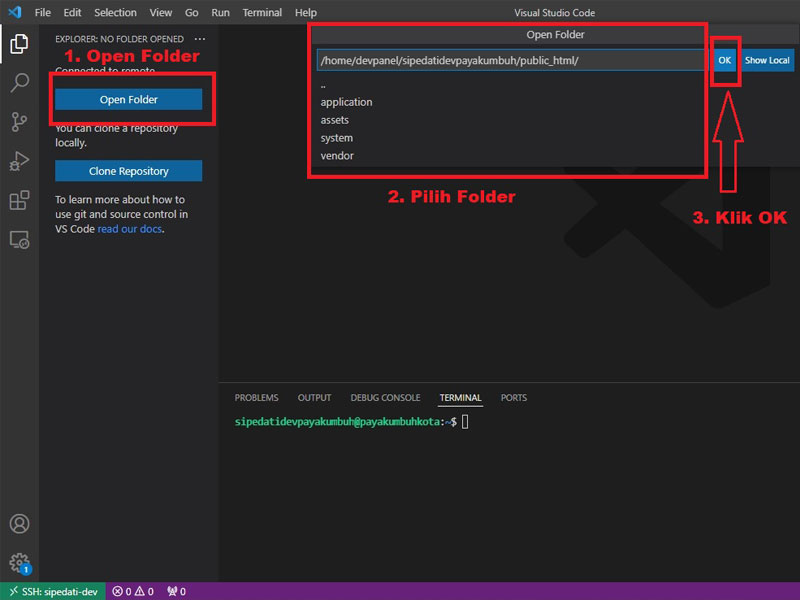Select the parent directory '..' entry
Screen dimensions: 800x600
(x=508, y=85)
